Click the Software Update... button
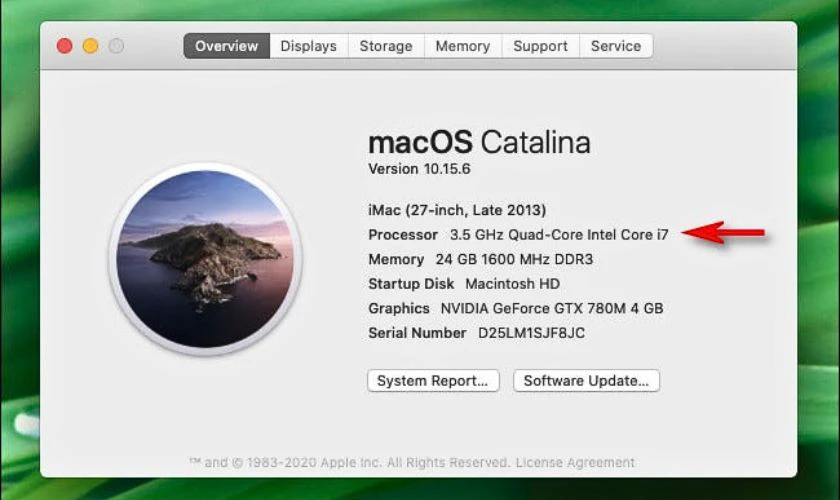Screen dimensions: 840x500 [586, 380]
